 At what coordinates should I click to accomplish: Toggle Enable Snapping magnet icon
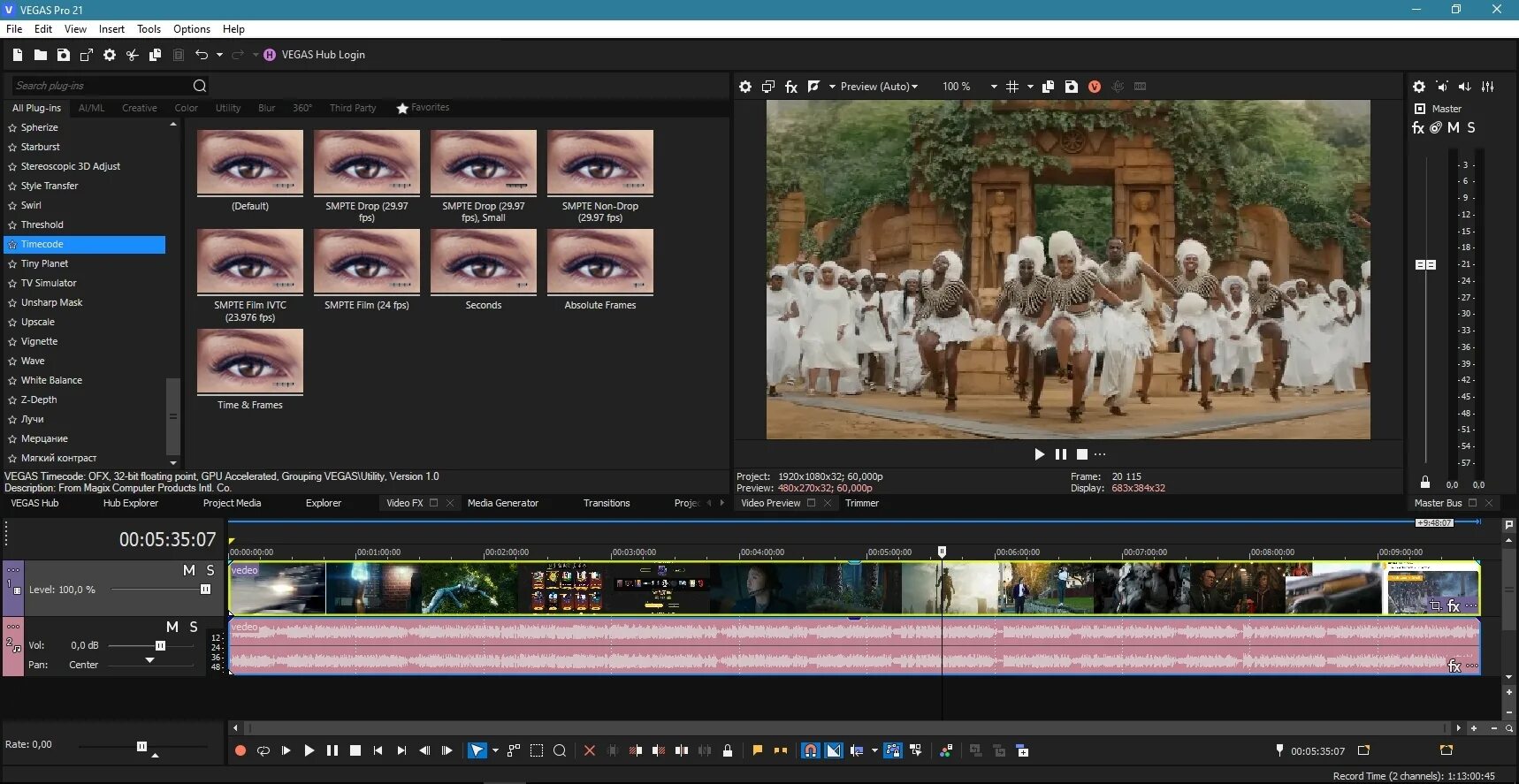pyautogui.click(x=810, y=750)
